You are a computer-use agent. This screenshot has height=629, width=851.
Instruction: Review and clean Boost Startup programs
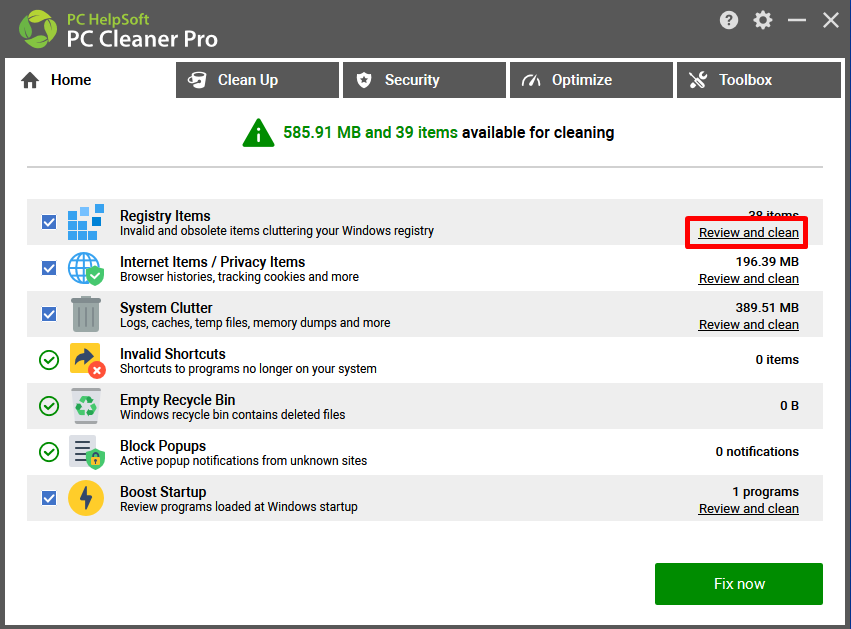748,509
